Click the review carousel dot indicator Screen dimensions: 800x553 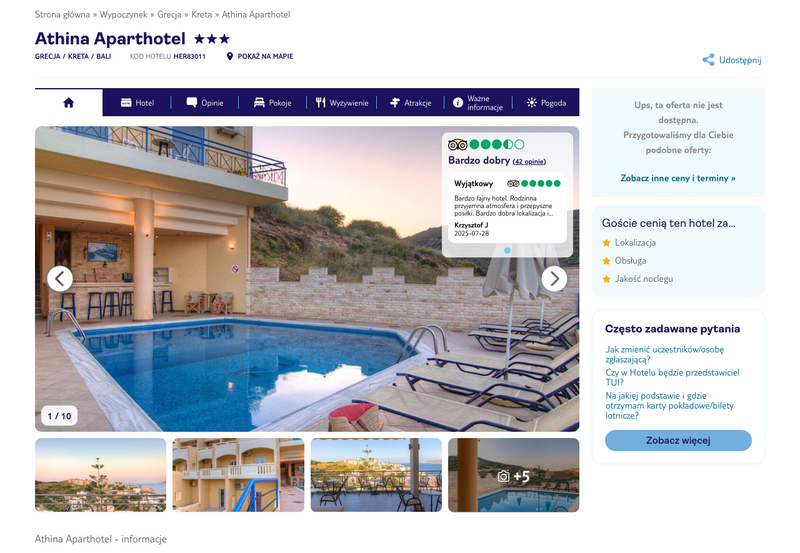pos(507,250)
